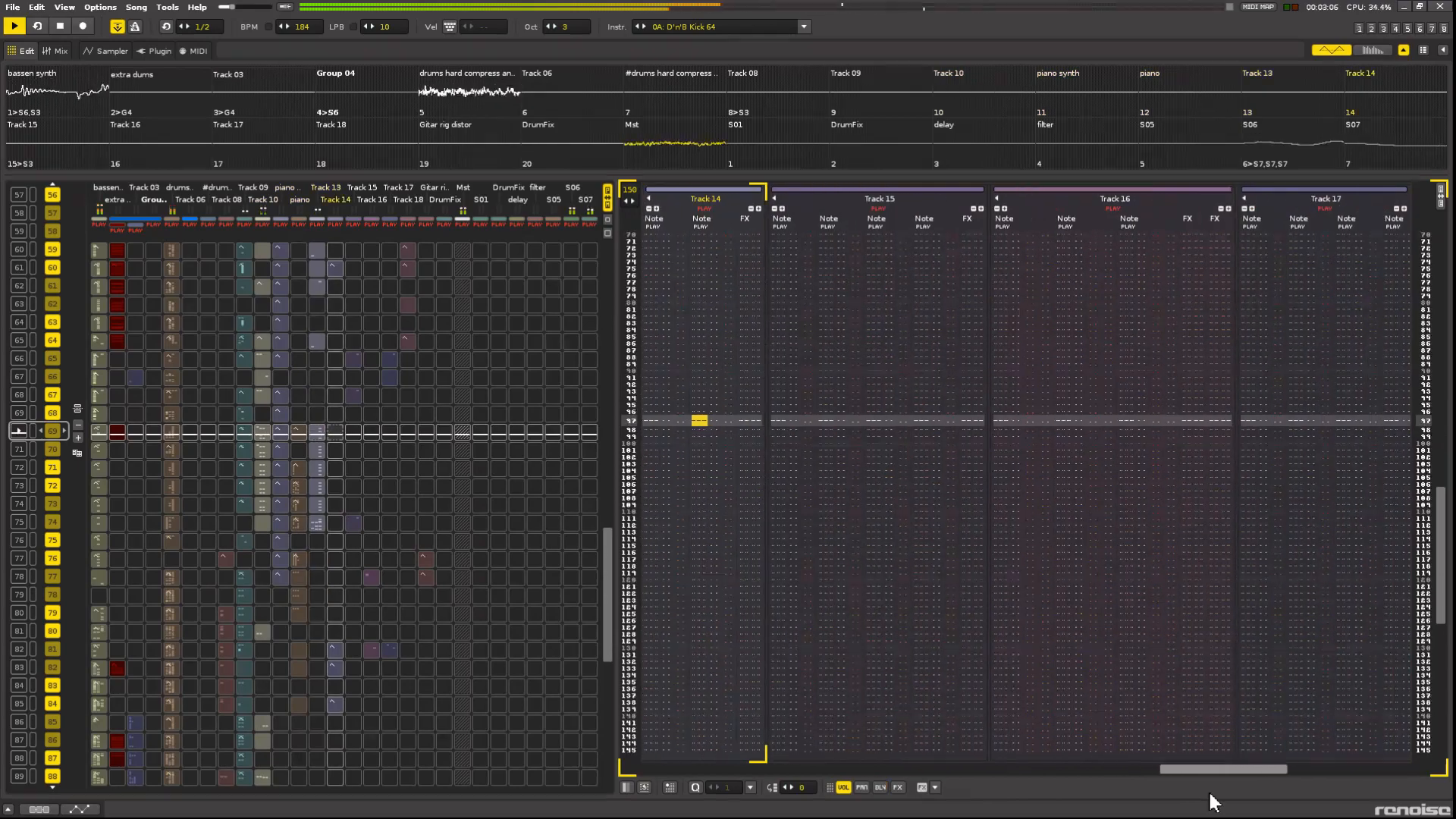Switch to the Mix tab
1456x819 pixels.
coord(55,51)
